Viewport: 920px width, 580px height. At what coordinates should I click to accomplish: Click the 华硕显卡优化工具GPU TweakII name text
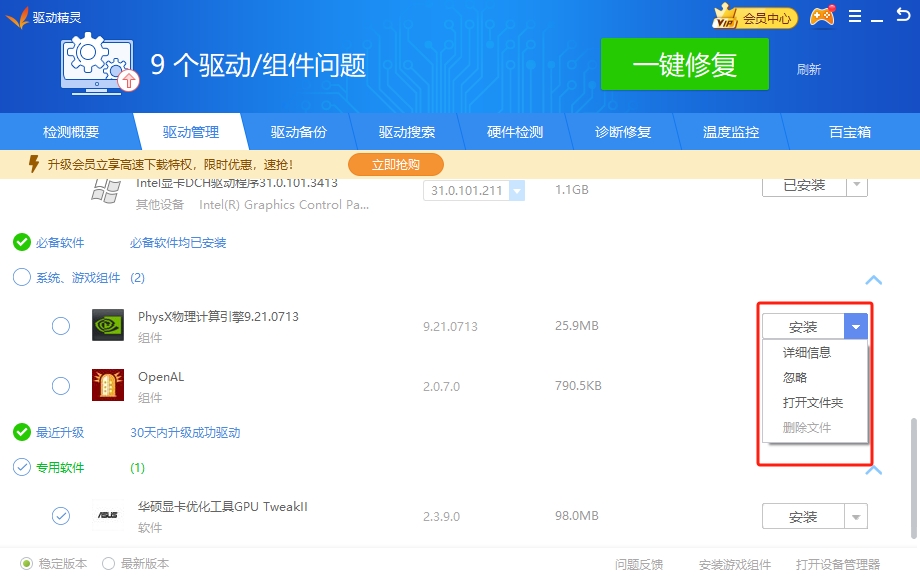point(223,507)
